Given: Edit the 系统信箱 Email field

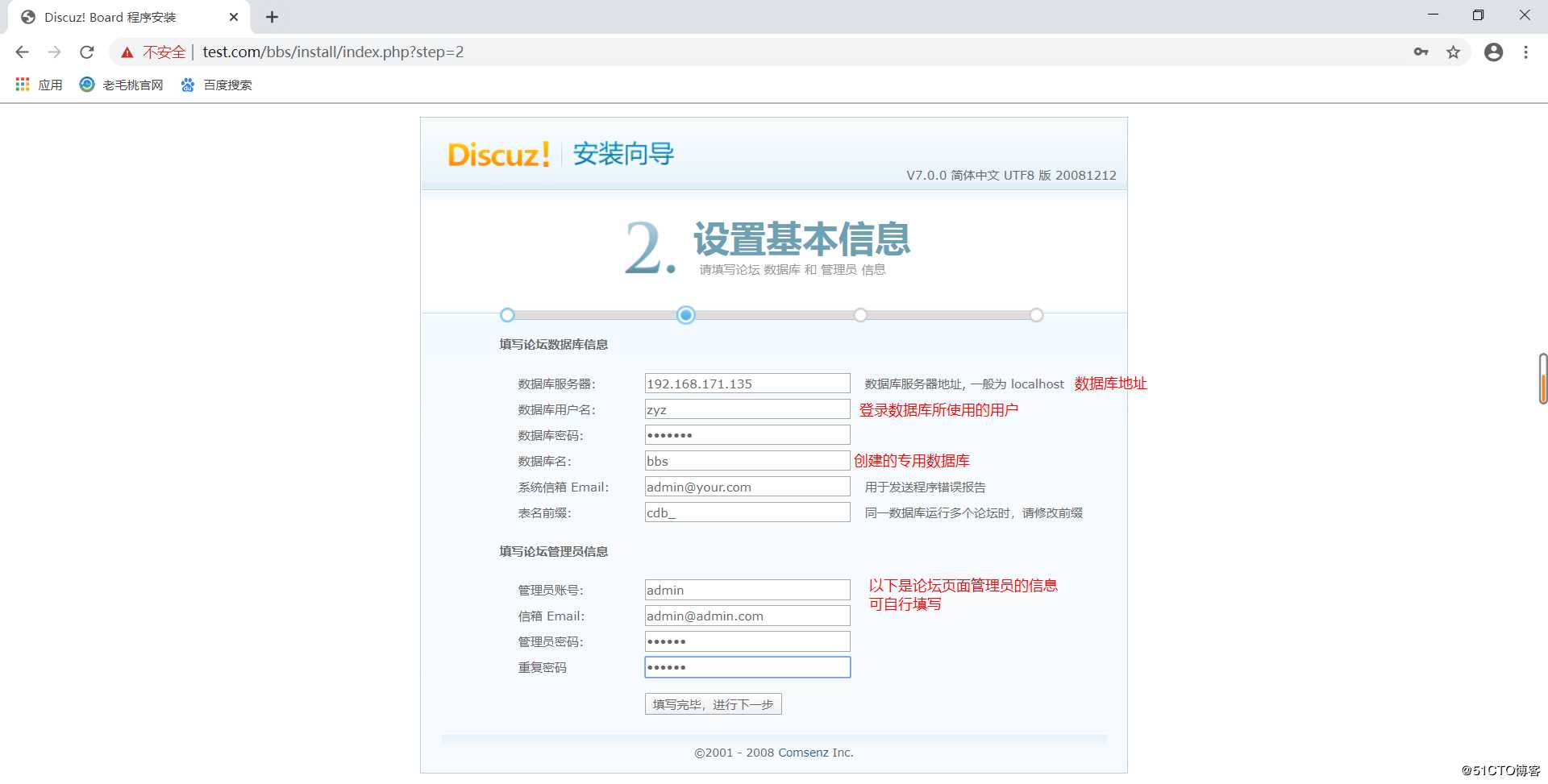Looking at the screenshot, I should point(747,487).
